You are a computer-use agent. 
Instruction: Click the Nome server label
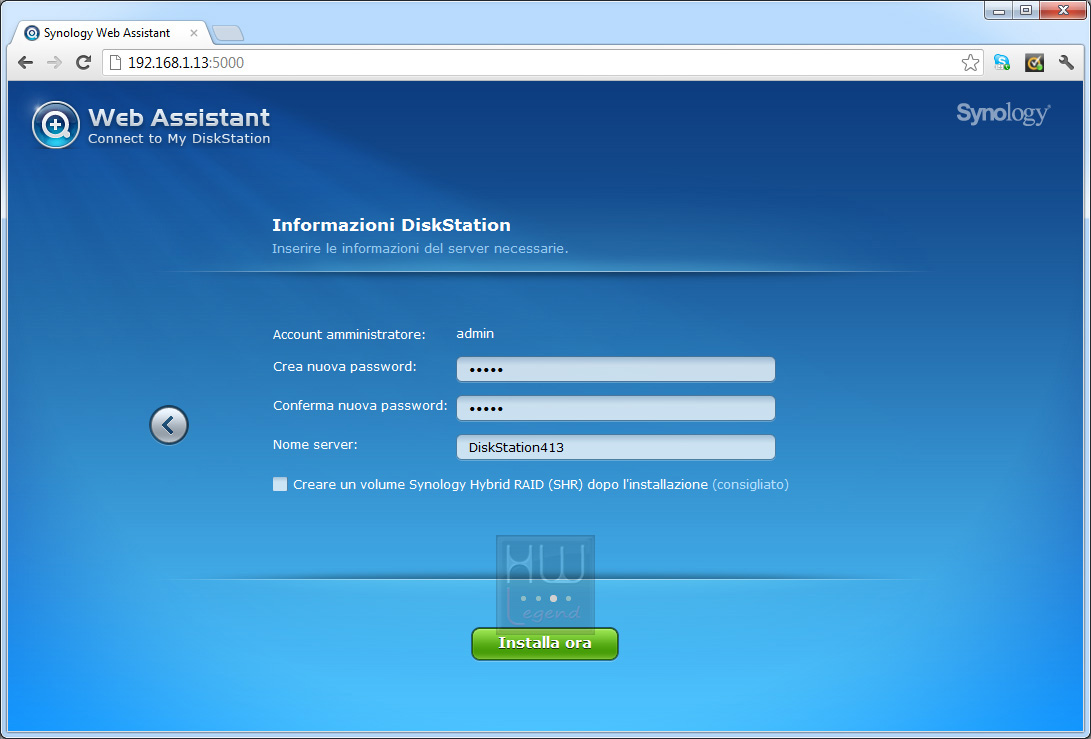click(x=315, y=445)
